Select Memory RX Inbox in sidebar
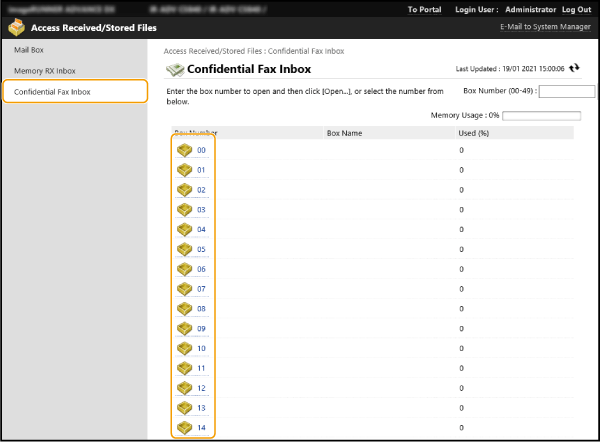600x442 pixels. pyautogui.click(x=45, y=71)
